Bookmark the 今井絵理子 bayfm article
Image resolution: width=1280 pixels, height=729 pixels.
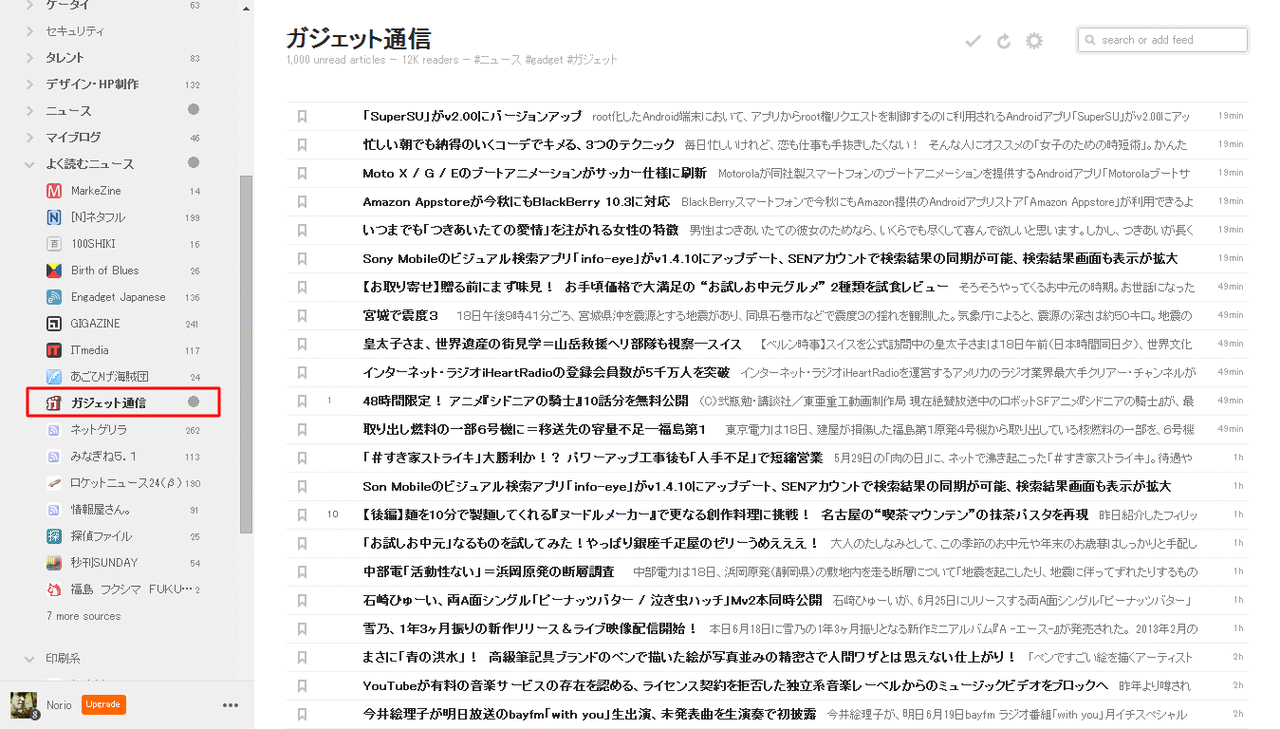point(302,714)
